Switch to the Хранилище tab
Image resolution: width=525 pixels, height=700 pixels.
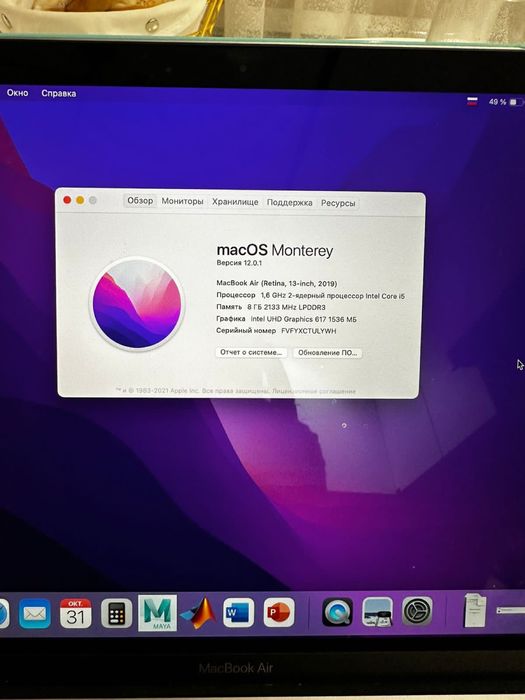coord(235,202)
